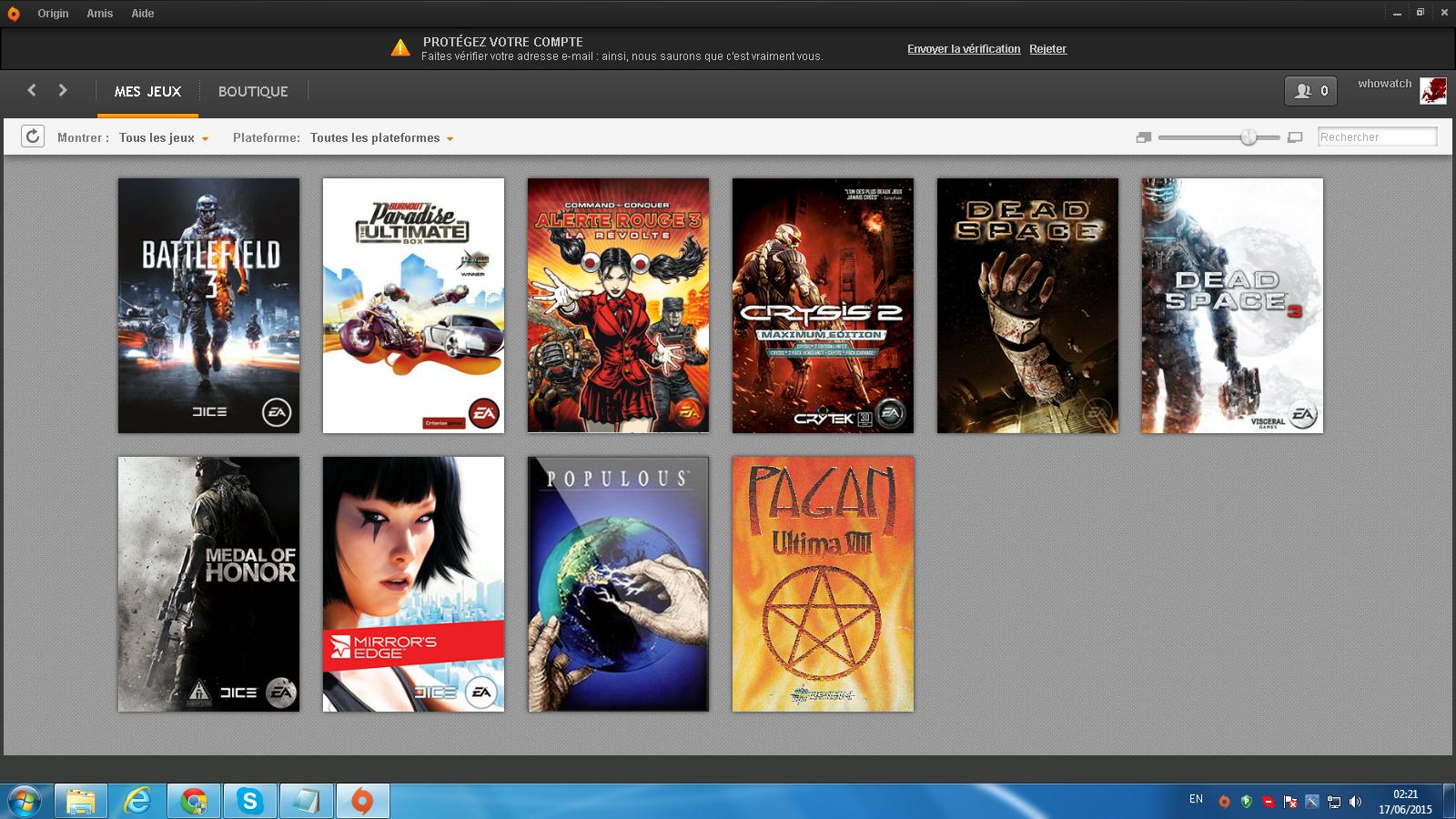
Task: Switch to the BOUTIQUE tab
Action: [253, 91]
